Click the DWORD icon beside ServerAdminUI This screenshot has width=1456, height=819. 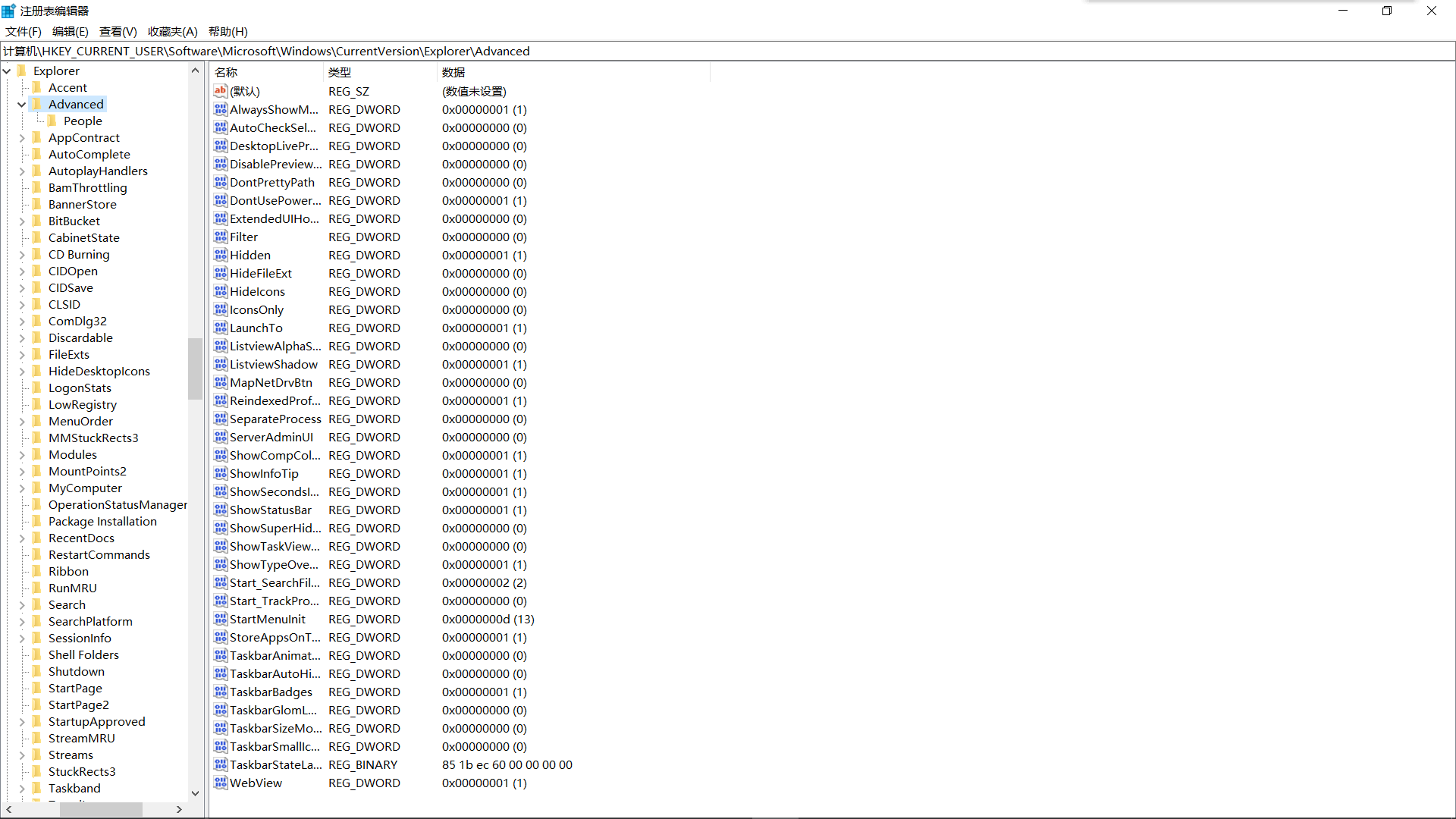(220, 437)
